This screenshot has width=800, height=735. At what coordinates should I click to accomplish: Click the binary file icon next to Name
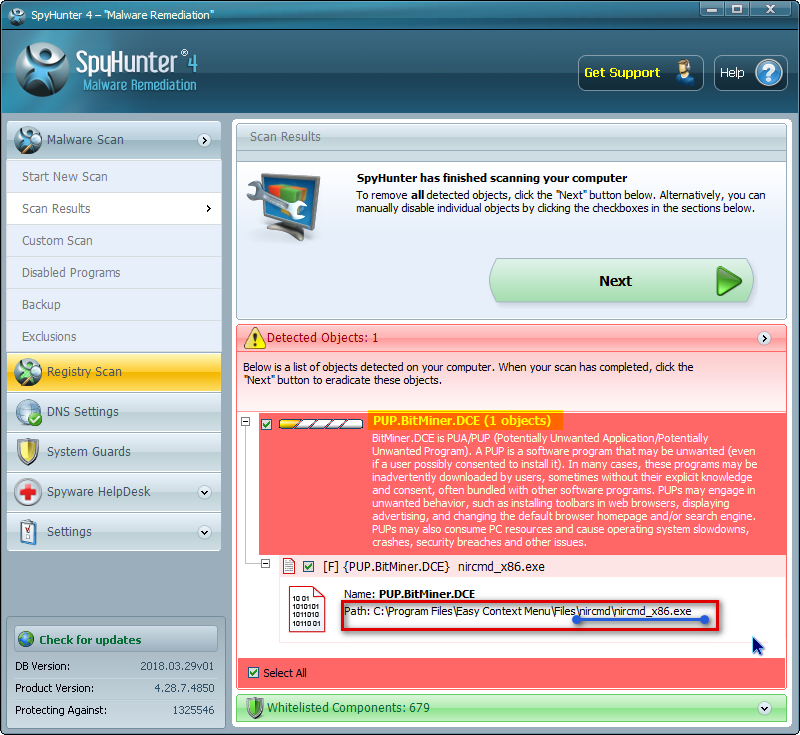click(307, 610)
